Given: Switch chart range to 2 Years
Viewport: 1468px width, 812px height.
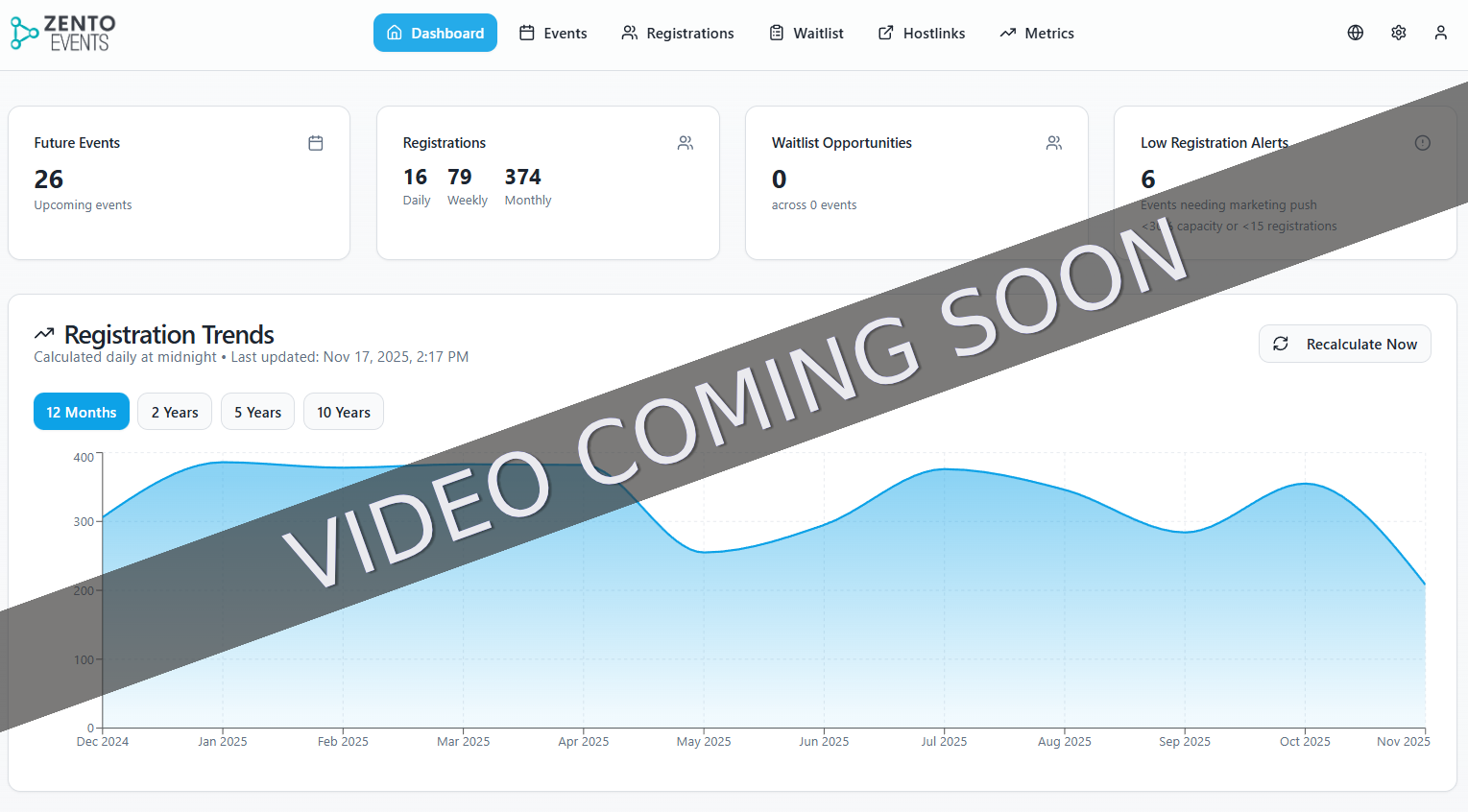Looking at the screenshot, I should (175, 412).
